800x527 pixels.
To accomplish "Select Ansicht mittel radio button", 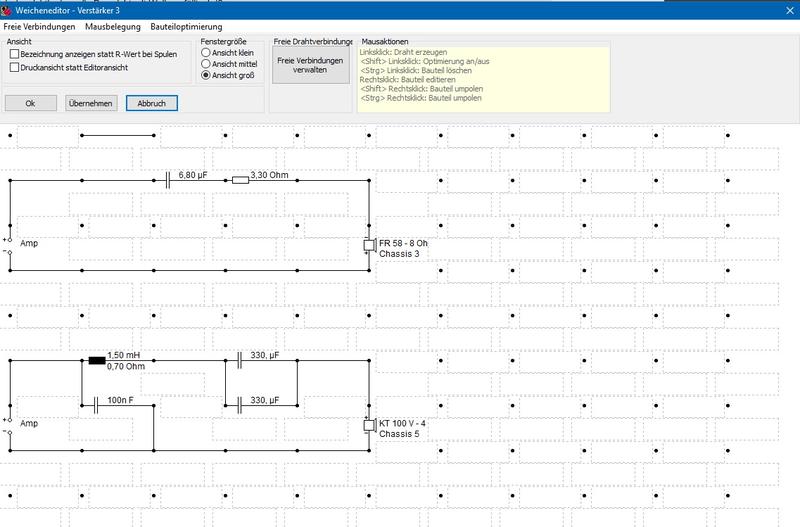I will (206, 63).
